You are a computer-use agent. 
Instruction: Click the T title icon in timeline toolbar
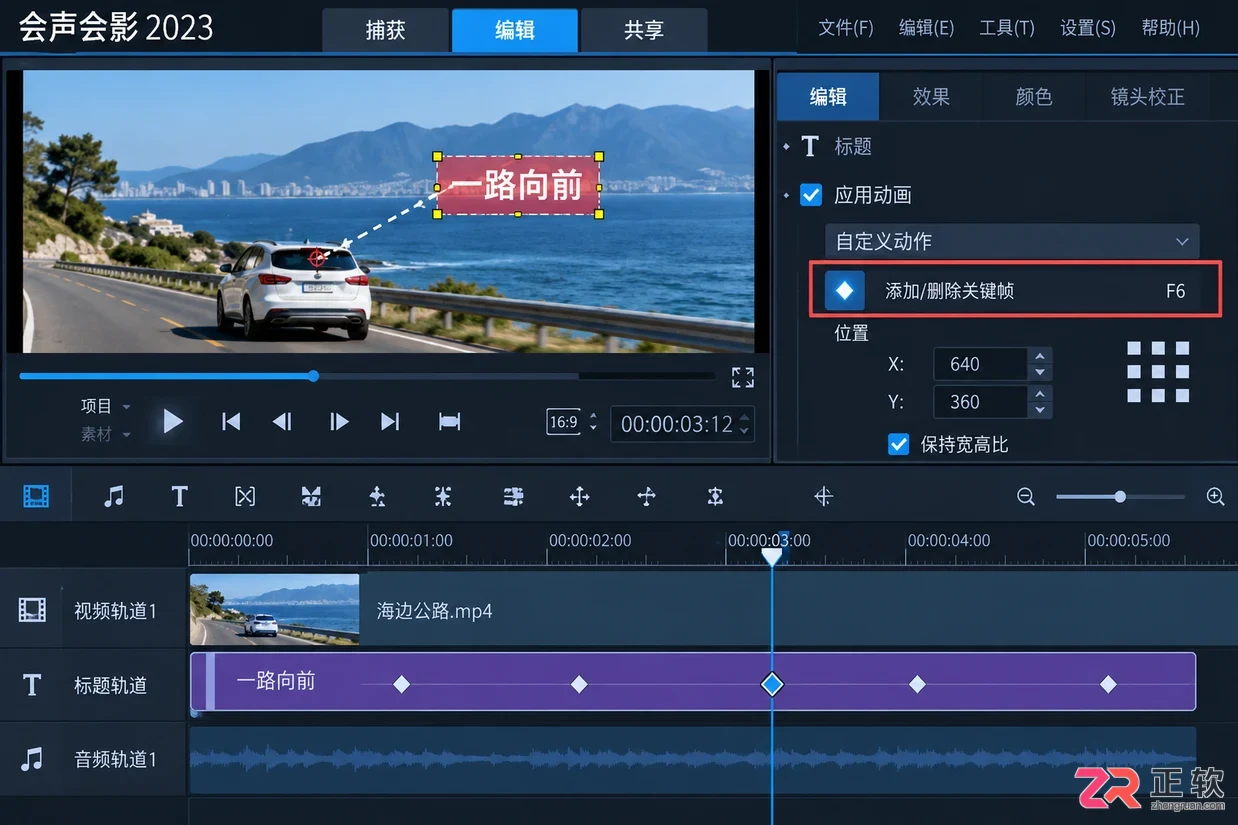pos(179,496)
